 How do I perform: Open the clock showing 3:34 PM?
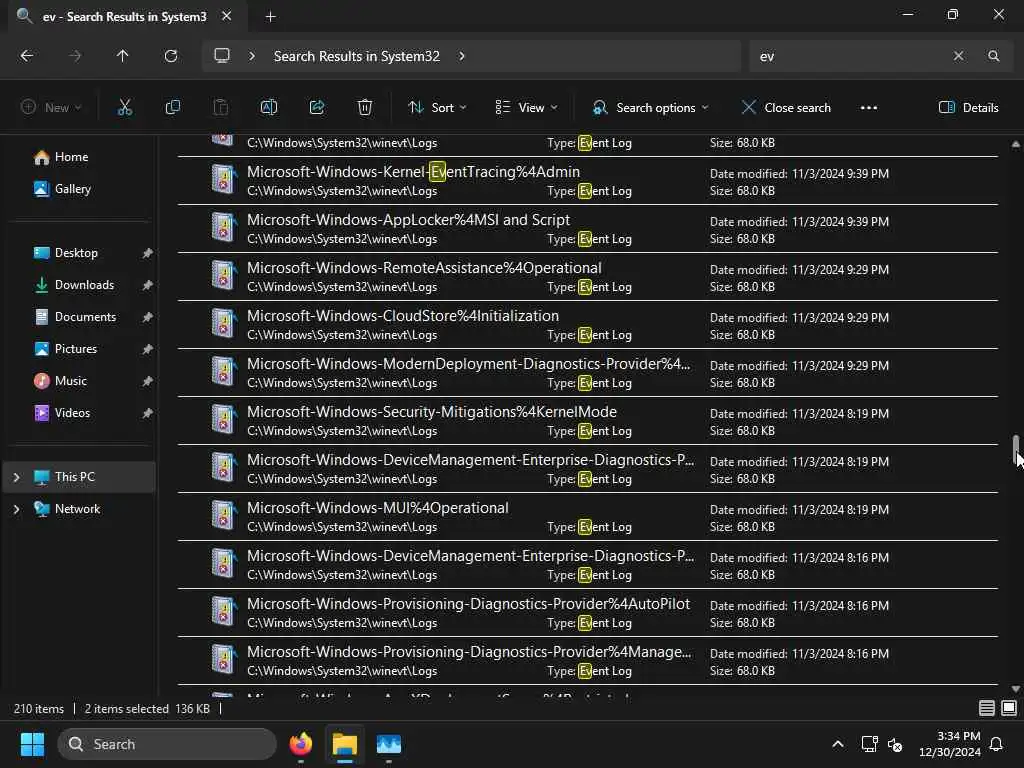(949, 744)
